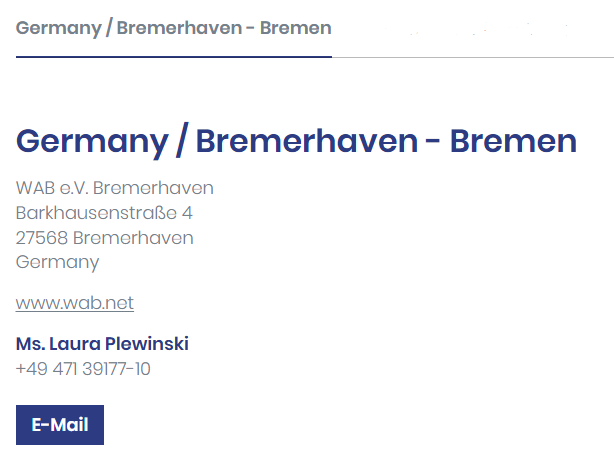614x453 pixels.
Task: Open the www.wab.net website link
Action: [x=75, y=303]
